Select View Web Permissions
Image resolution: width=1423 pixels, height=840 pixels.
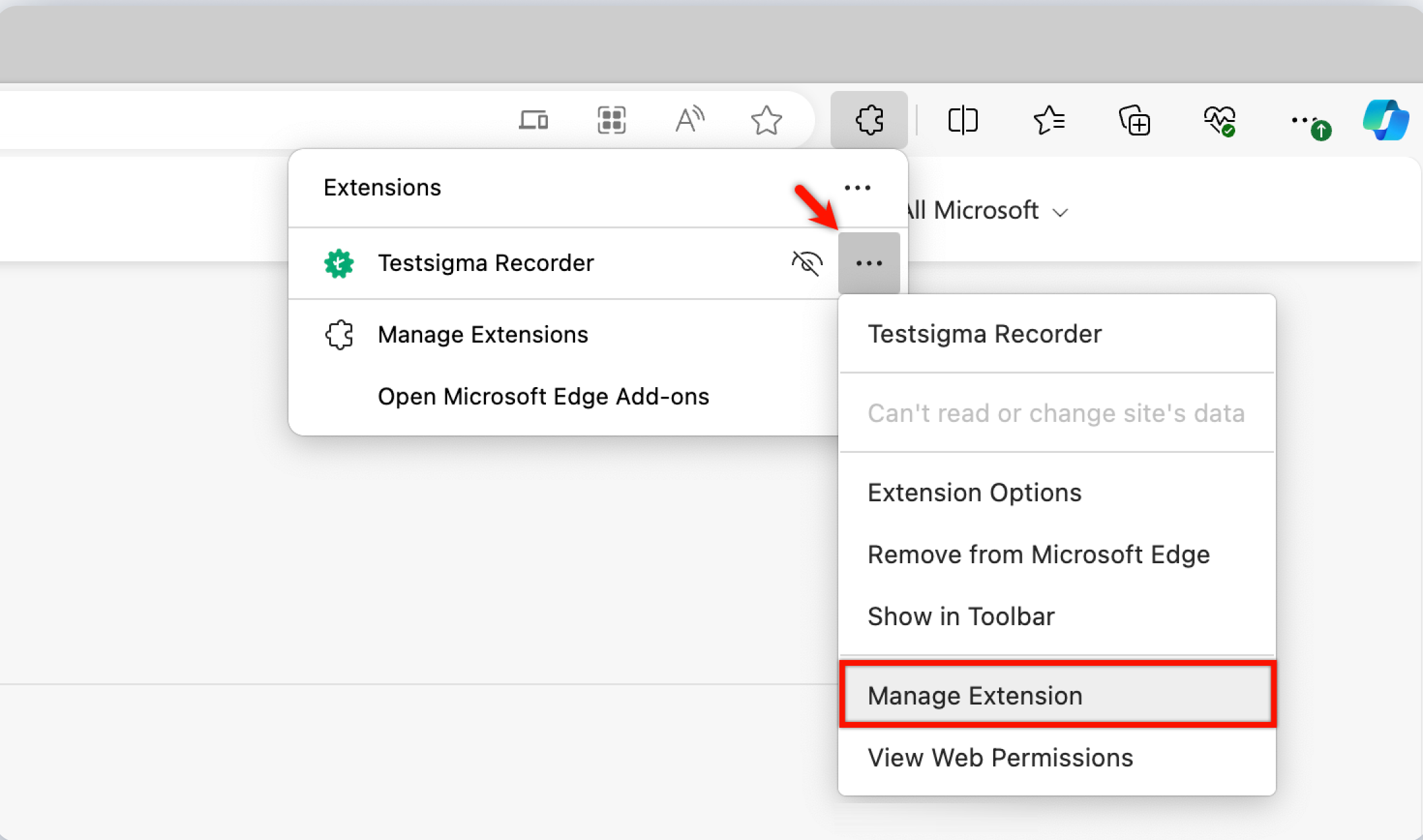pos(1057,758)
